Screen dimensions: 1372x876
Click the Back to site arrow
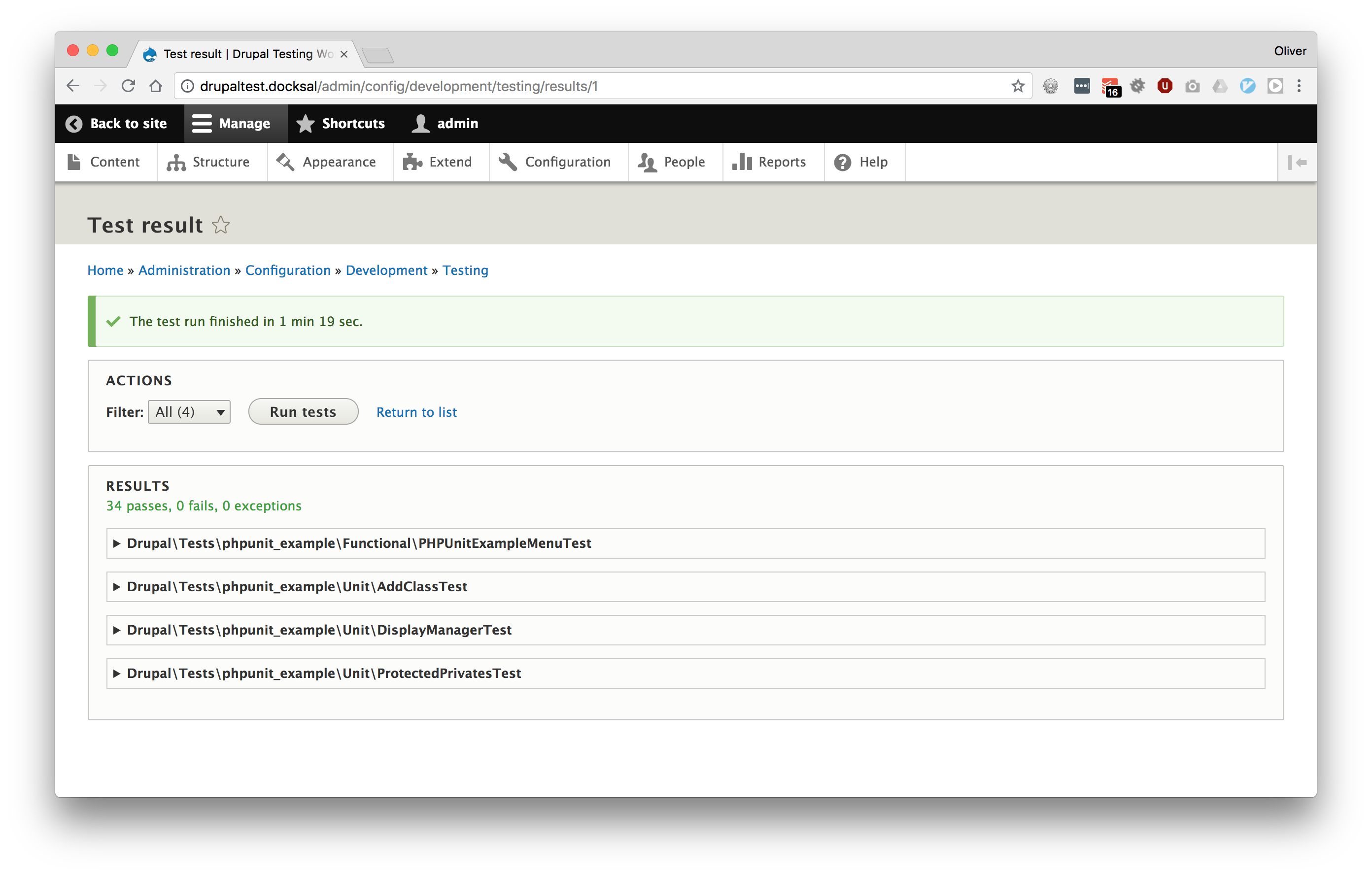(x=74, y=124)
